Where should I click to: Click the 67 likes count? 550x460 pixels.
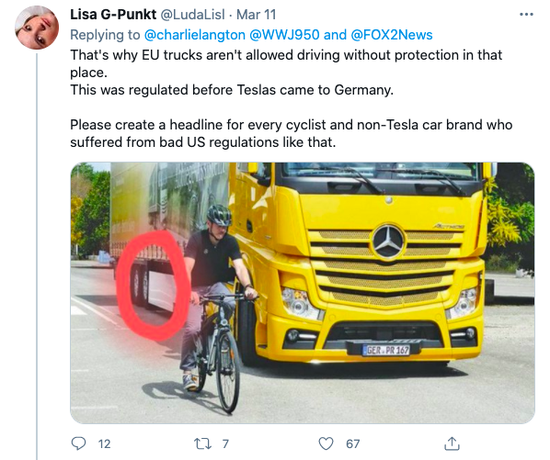(x=353, y=444)
